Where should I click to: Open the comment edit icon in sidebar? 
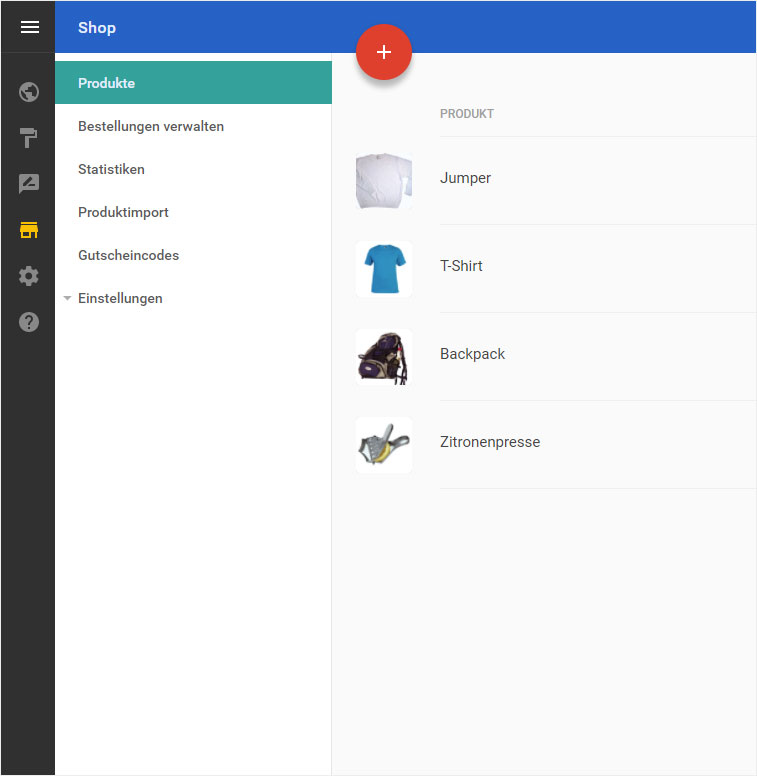[29, 184]
